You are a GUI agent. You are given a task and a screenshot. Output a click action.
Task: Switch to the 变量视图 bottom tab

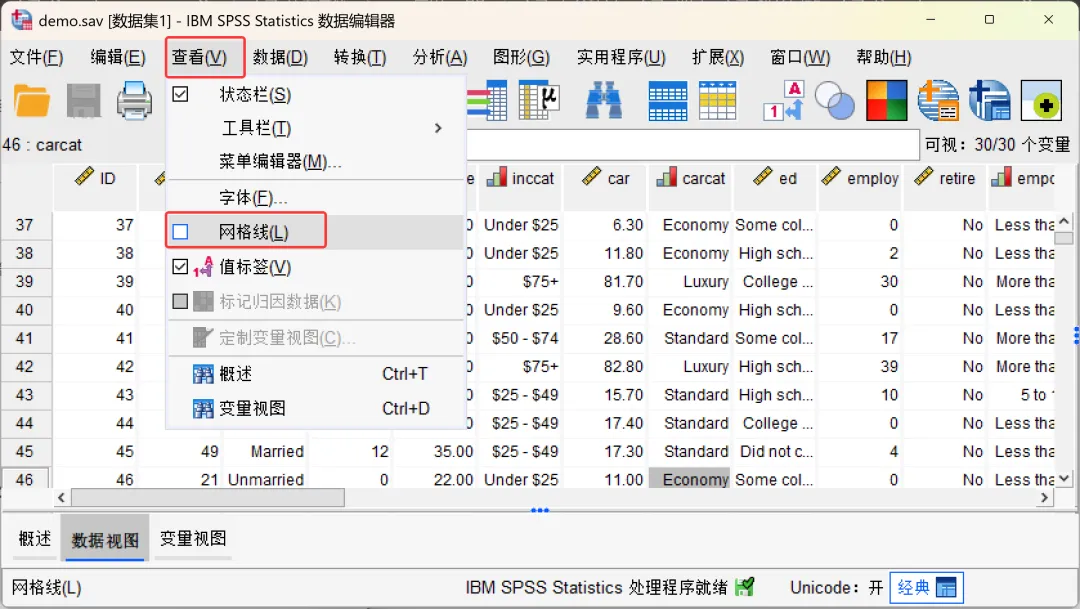click(x=193, y=539)
